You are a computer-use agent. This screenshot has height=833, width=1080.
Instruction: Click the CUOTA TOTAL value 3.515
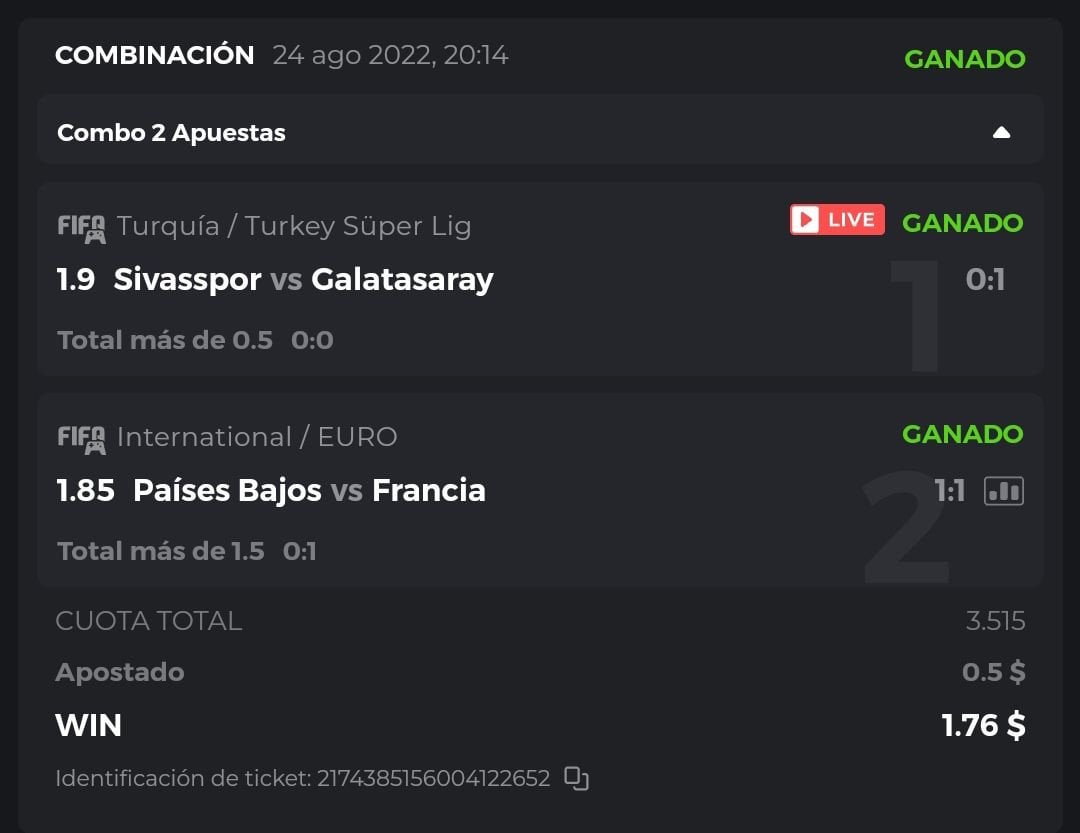pyautogui.click(x=995, y=621)
